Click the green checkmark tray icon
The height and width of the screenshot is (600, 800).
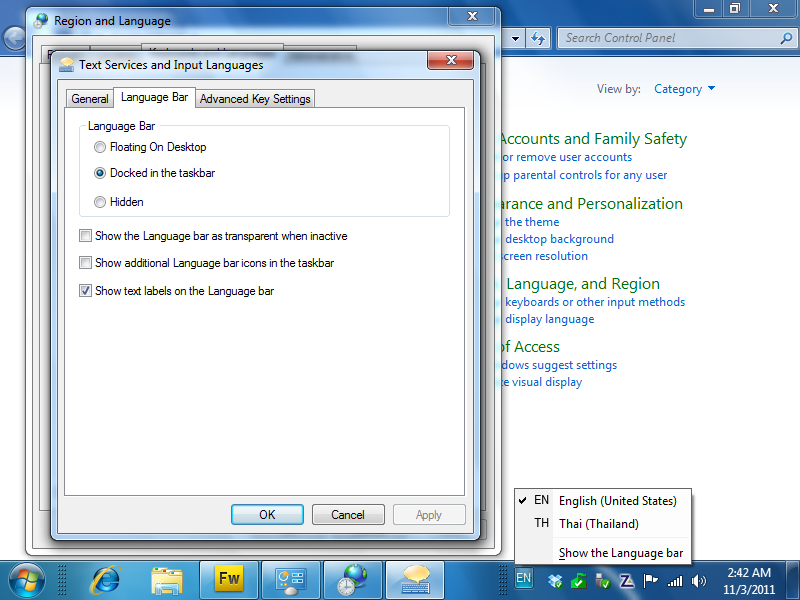pyautogui.click(x=579, y=581)
